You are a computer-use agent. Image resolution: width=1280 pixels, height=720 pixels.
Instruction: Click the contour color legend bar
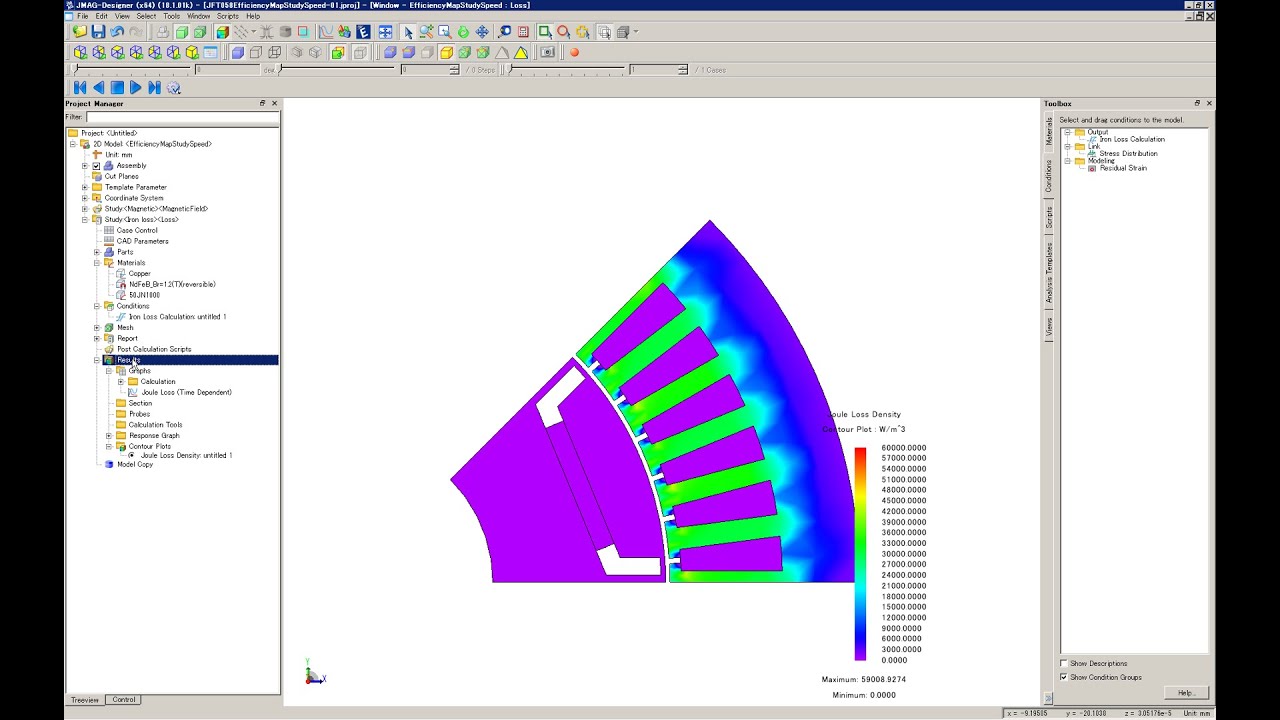(x=860, y=554)
